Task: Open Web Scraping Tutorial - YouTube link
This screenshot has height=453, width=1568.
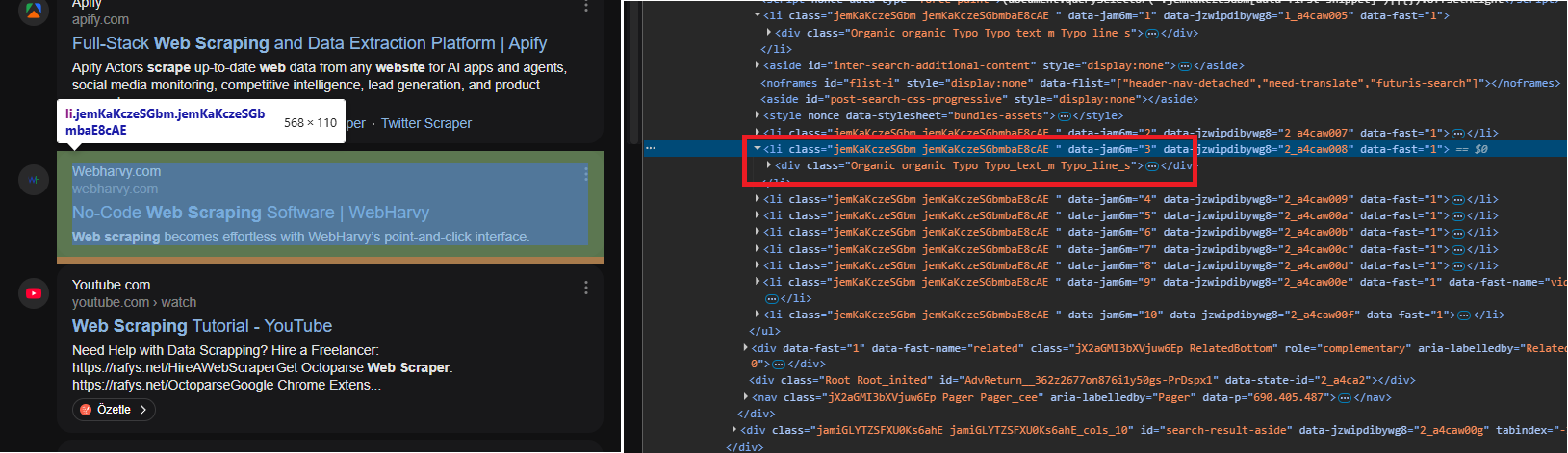Action: [202, 326]
